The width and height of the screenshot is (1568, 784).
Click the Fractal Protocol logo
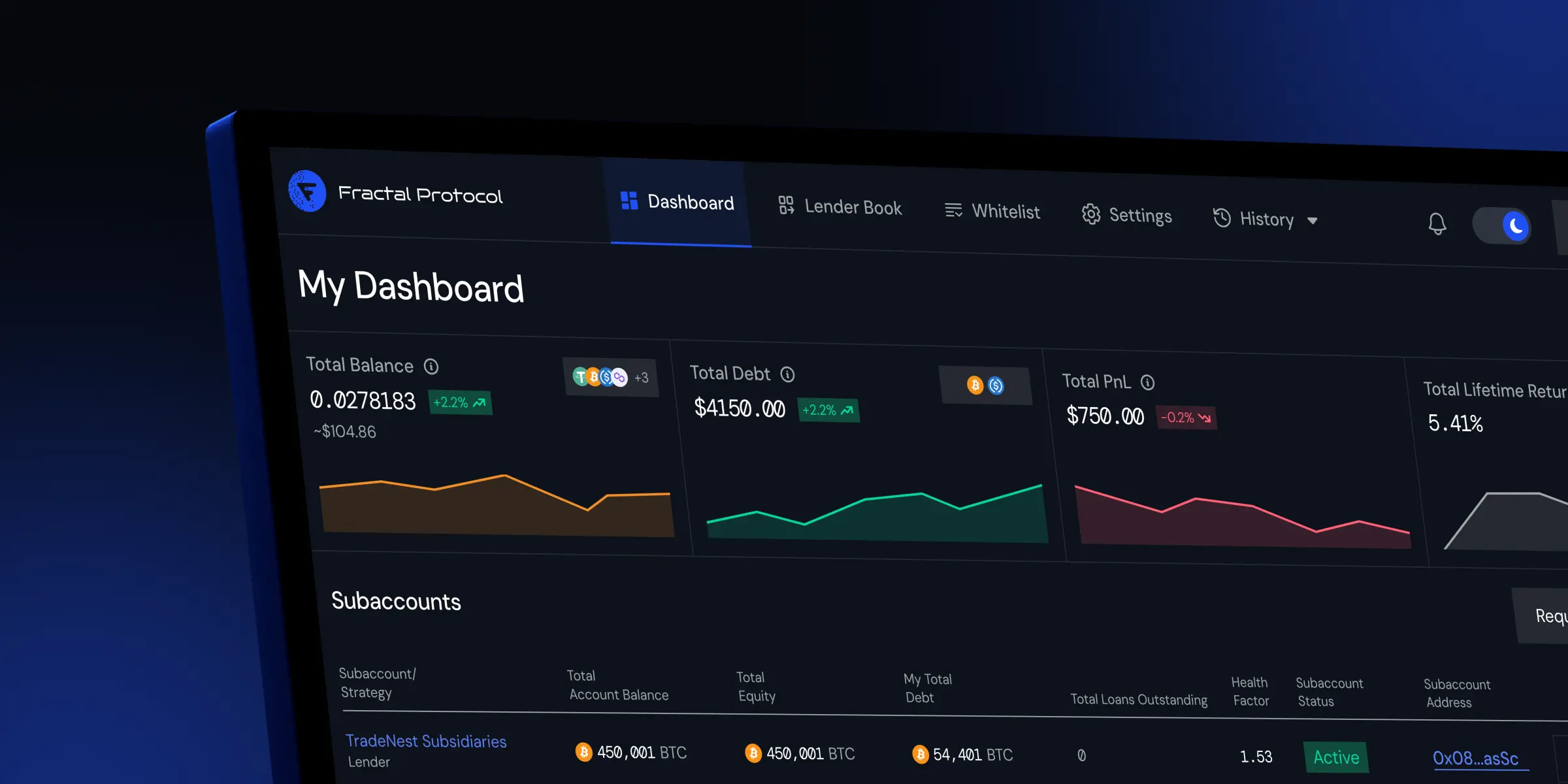308,191
